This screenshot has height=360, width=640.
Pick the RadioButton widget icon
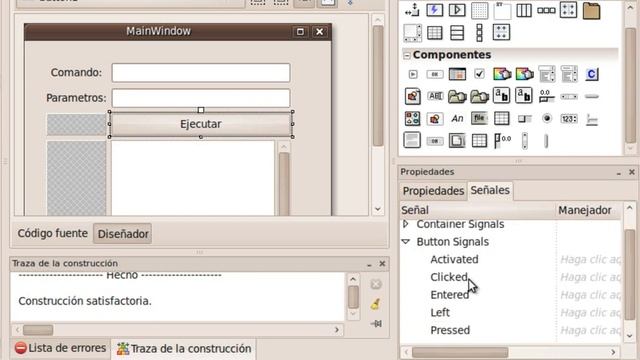547,118
